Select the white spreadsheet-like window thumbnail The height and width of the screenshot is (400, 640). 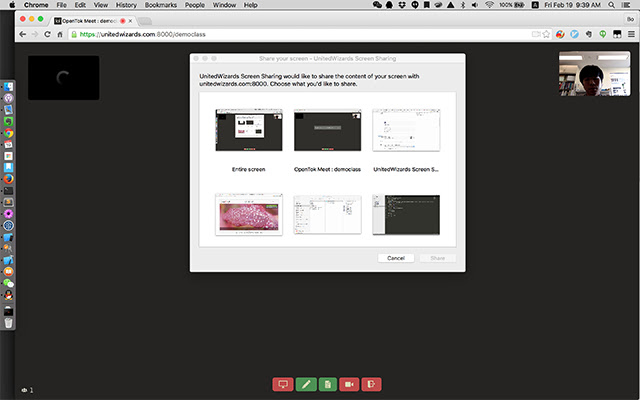tap(327, 215)
